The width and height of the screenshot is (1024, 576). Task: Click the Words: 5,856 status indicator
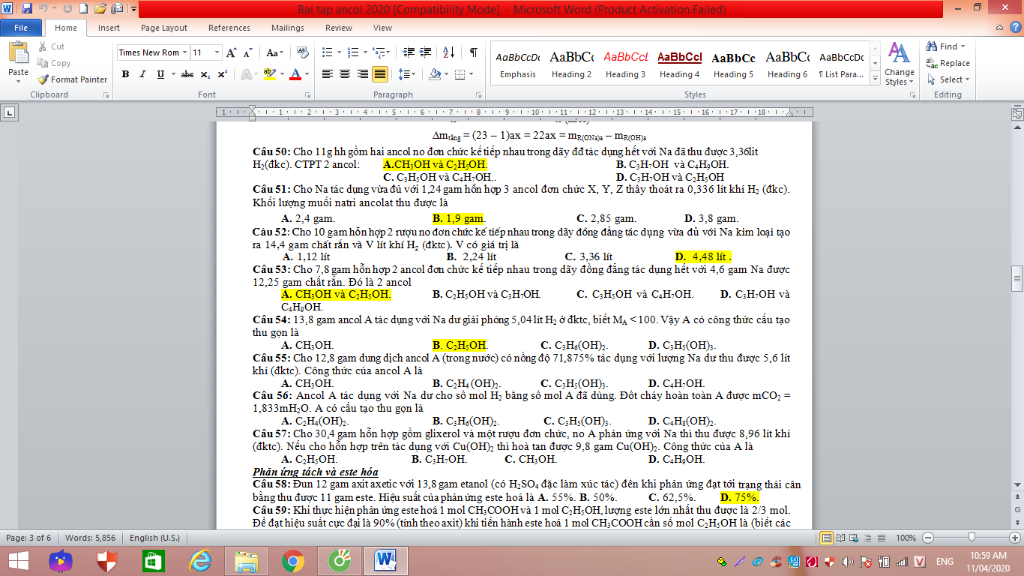(x=90, y=538)
